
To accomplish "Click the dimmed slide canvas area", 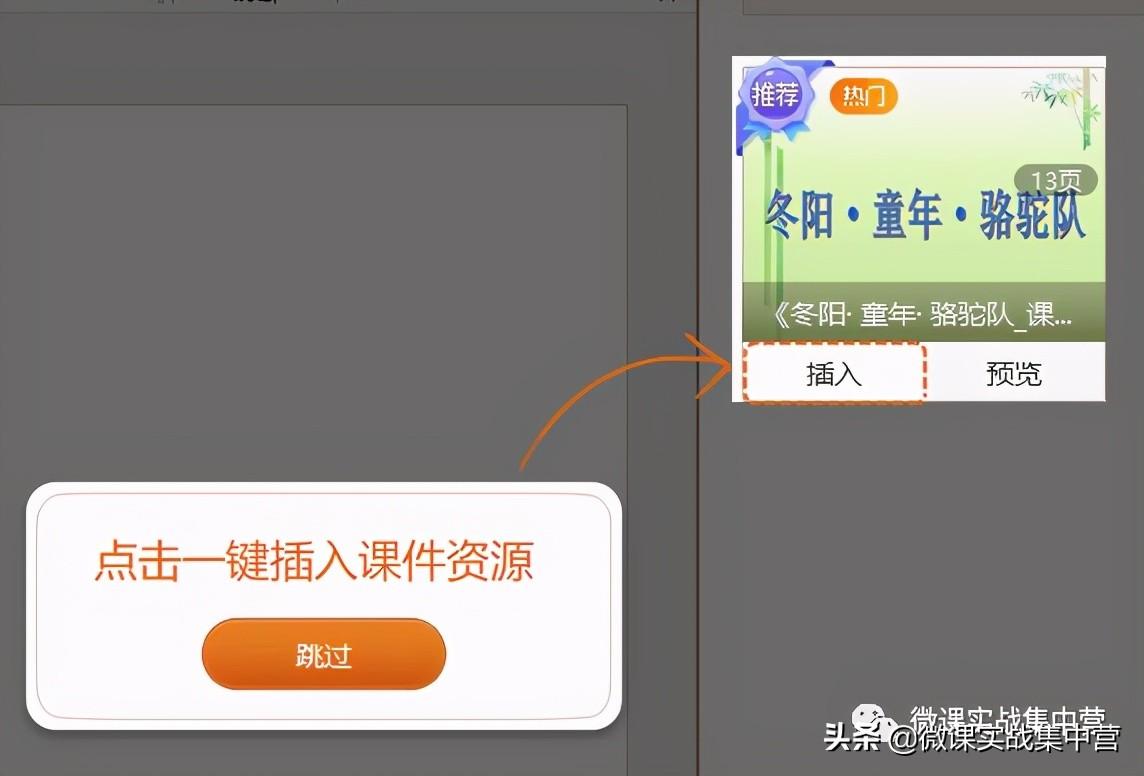I will click(314, 292).
